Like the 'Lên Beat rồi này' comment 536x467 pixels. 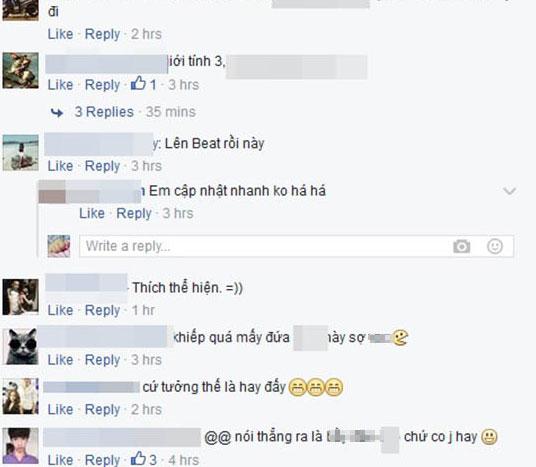[60, 166]
